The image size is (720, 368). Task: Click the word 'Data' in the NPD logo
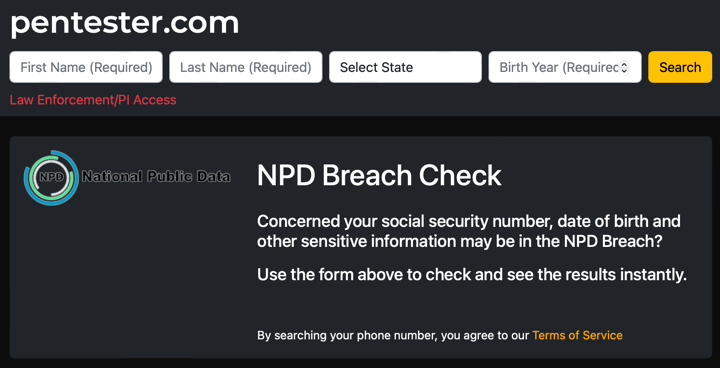(x=213, y=176)
